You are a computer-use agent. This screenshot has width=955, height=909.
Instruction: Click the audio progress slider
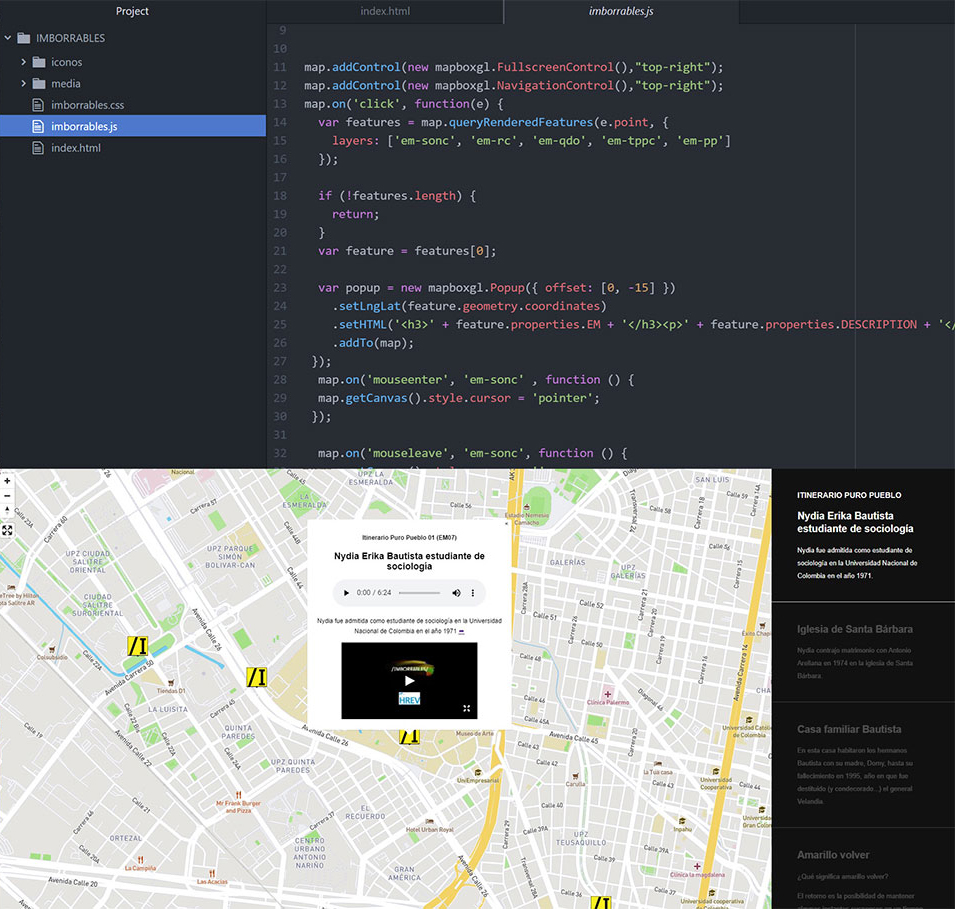(418, 593)
